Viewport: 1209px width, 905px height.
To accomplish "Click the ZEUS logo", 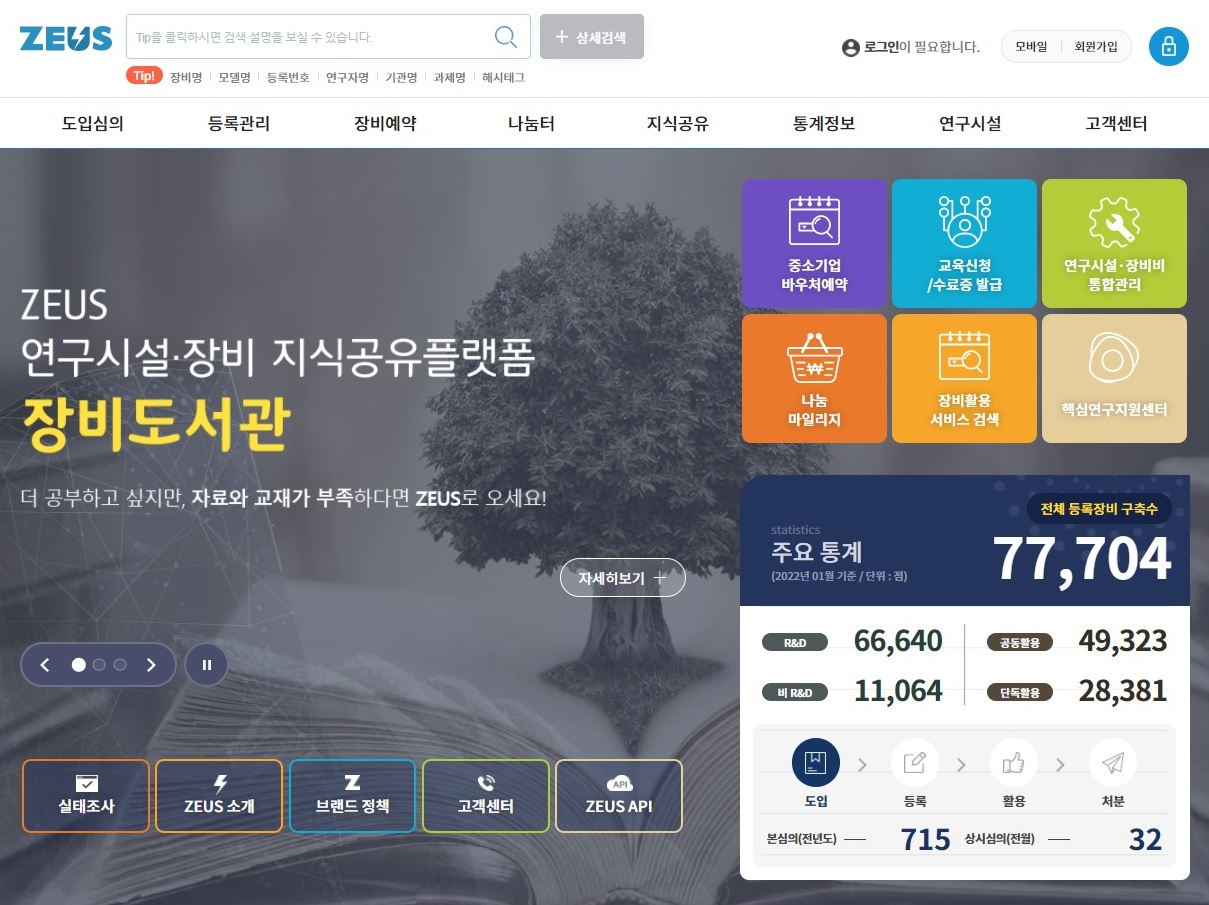I will (x=66, y=38).
